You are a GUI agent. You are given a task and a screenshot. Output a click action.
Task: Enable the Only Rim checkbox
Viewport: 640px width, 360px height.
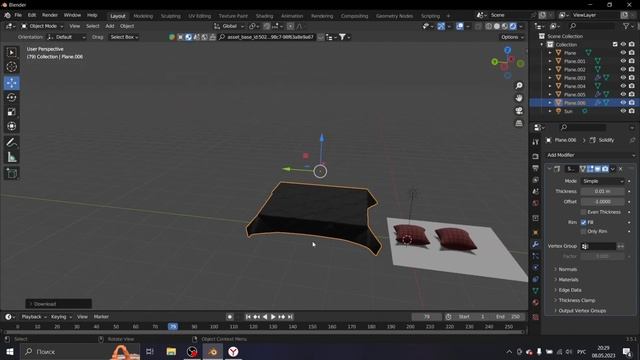point(583,231)
